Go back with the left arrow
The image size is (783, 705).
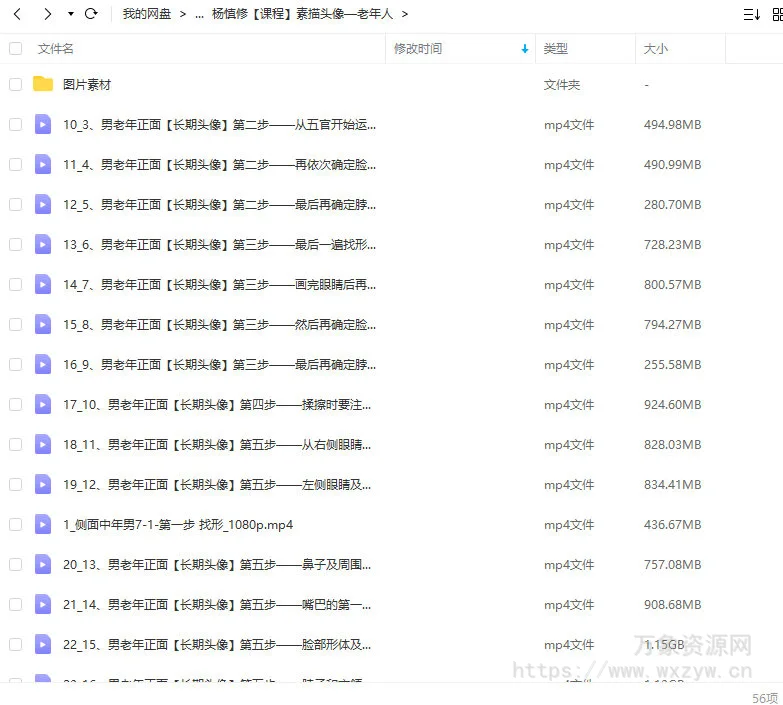click(x=17, y=14)
